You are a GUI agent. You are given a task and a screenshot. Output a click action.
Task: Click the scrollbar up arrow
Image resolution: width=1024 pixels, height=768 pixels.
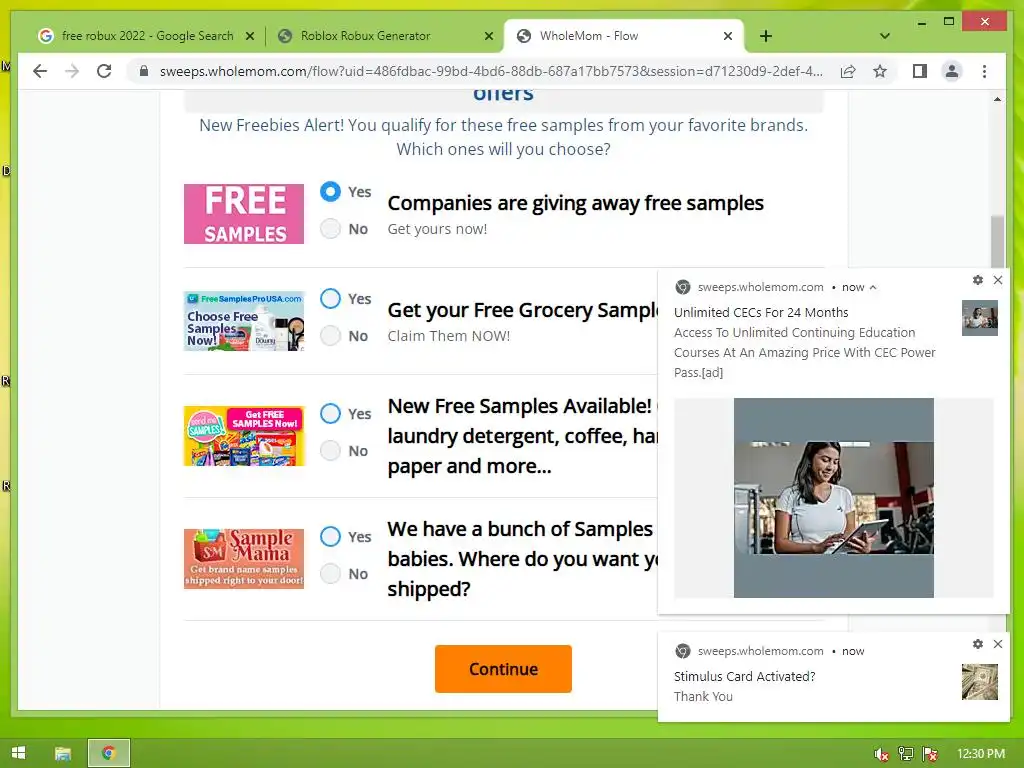click(x=997, y=99)
